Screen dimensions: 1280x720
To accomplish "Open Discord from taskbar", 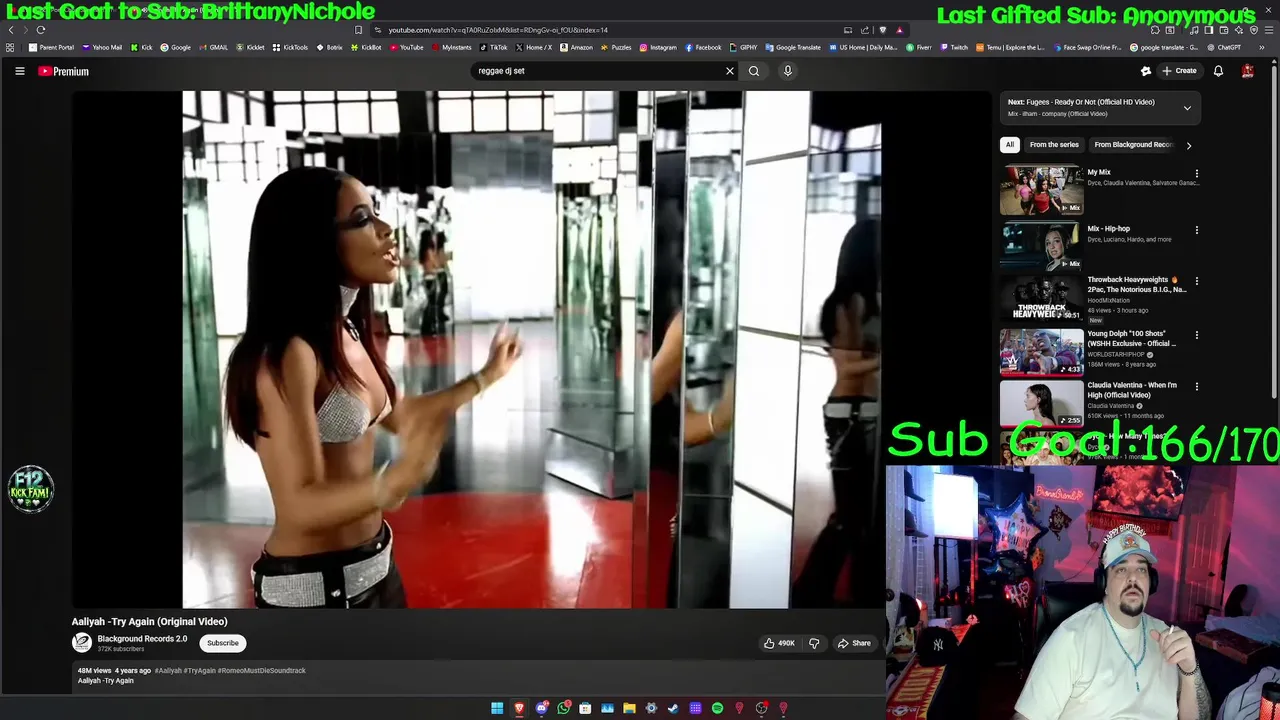I will pos(541,708).
